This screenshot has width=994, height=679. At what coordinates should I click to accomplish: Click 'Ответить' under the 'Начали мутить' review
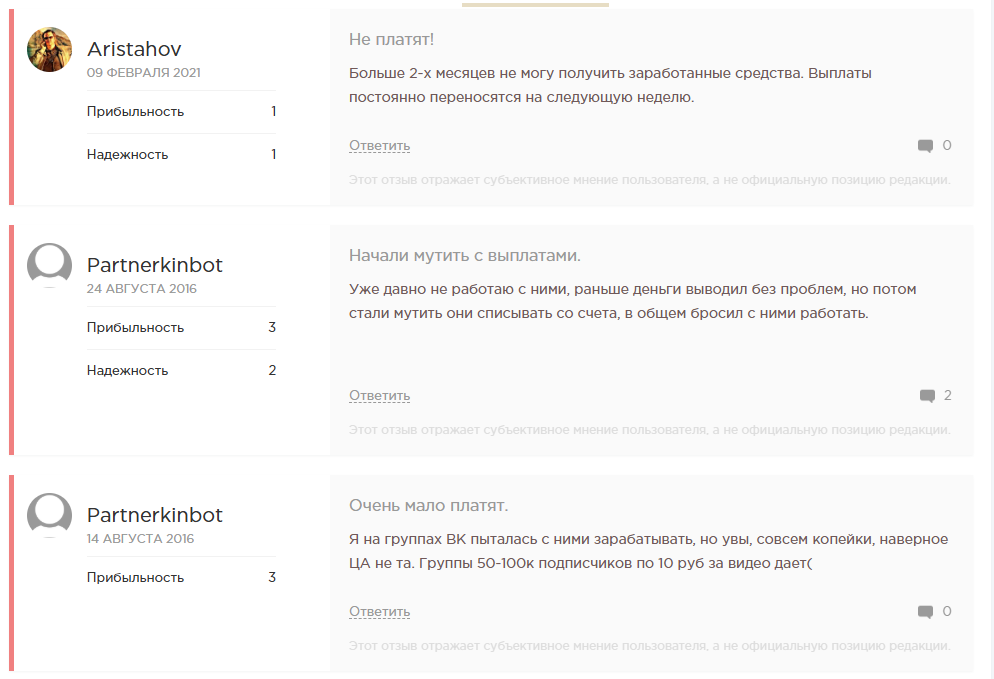(379, 396)
